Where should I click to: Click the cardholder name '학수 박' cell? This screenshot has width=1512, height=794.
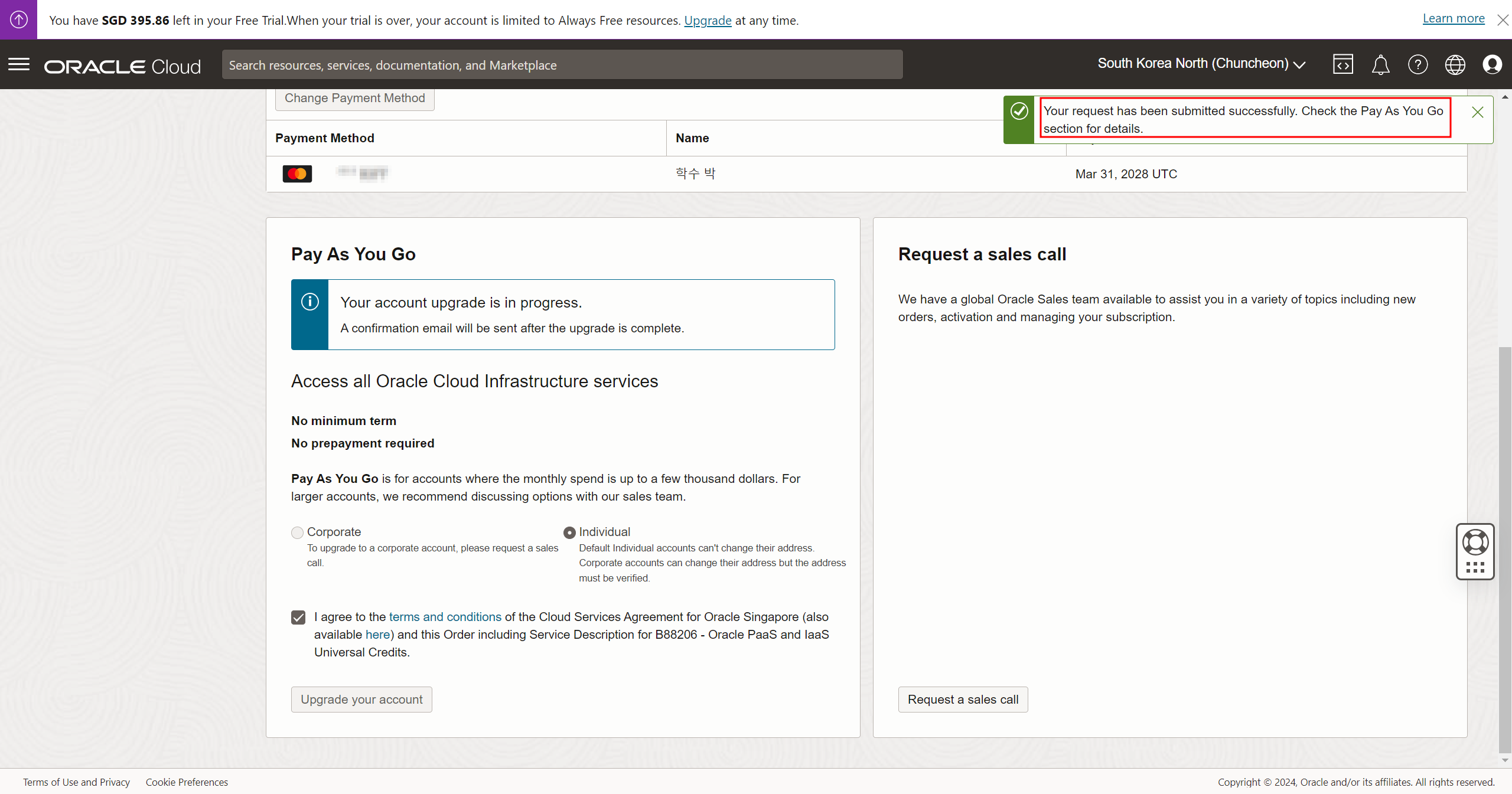695,174
